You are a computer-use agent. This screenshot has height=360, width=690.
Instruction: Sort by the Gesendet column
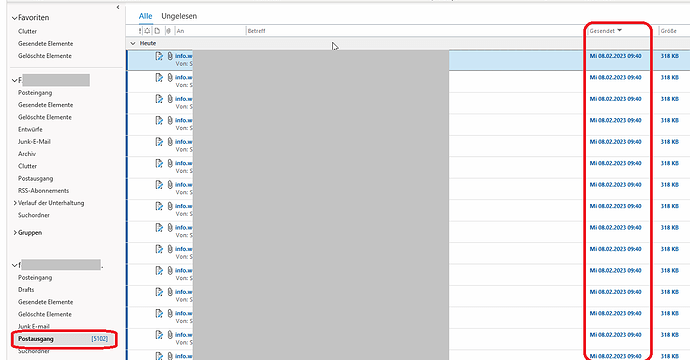coord(606,31)
